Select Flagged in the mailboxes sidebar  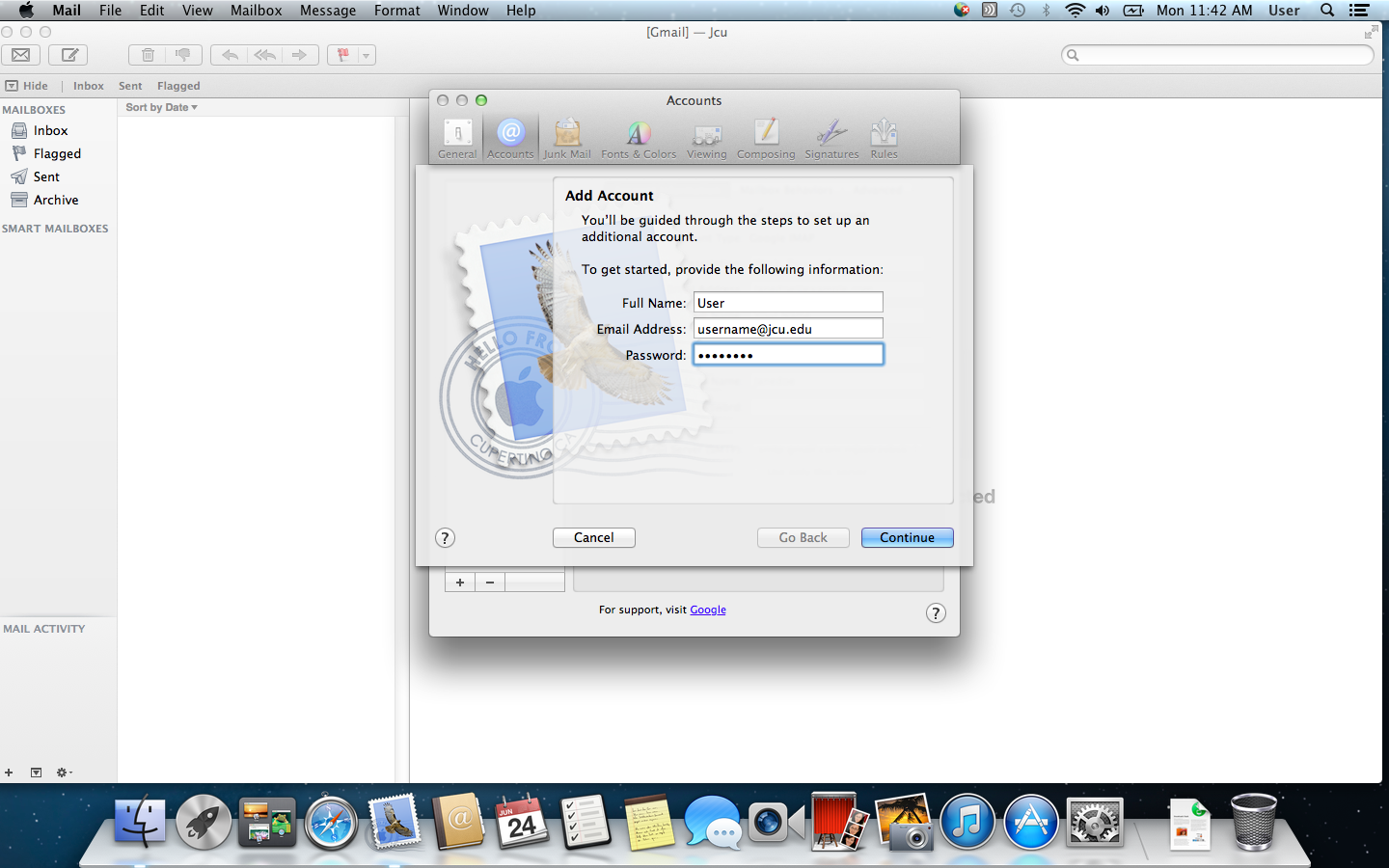click(58, 153)
